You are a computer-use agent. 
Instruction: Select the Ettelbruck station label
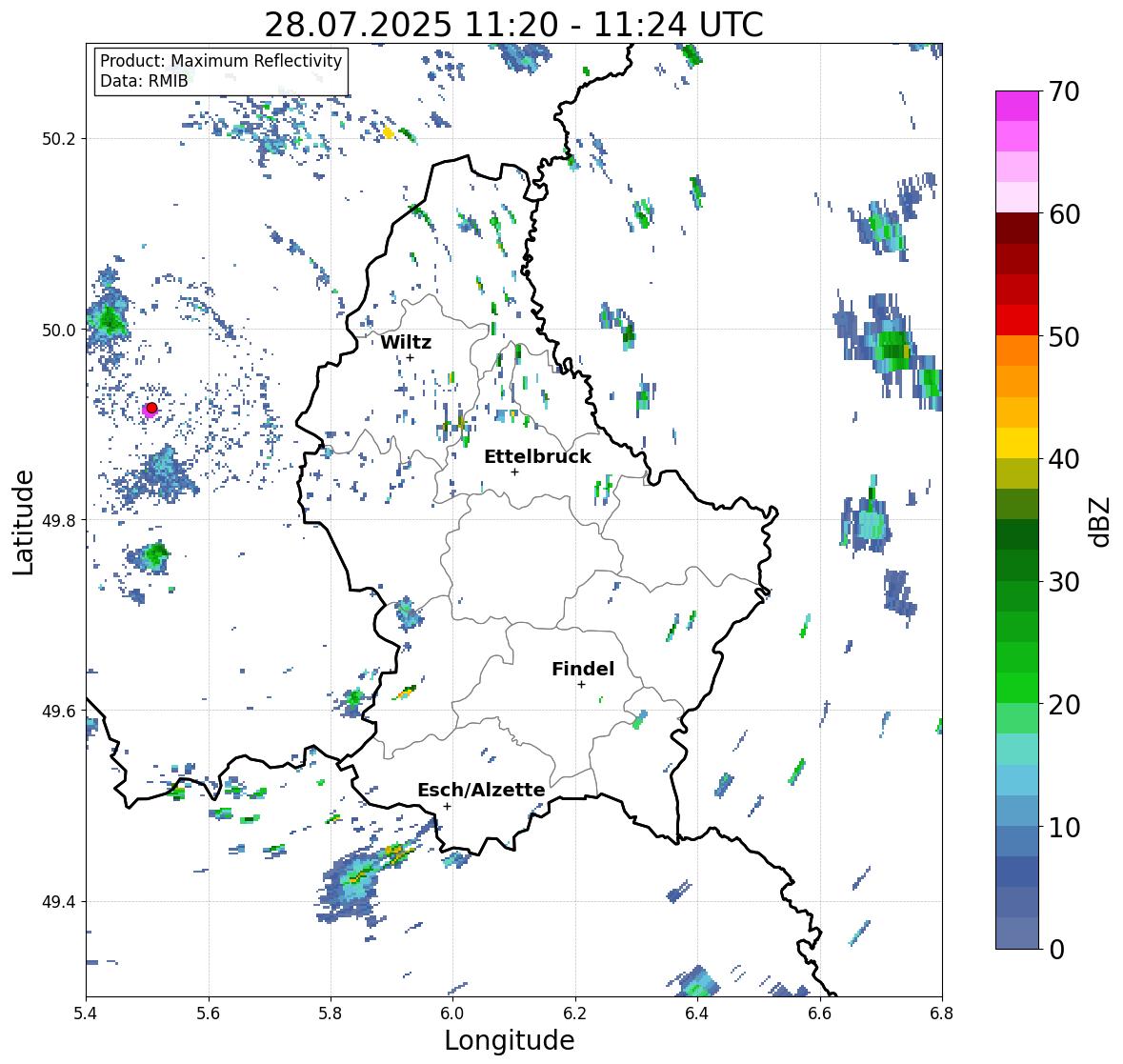537,456
